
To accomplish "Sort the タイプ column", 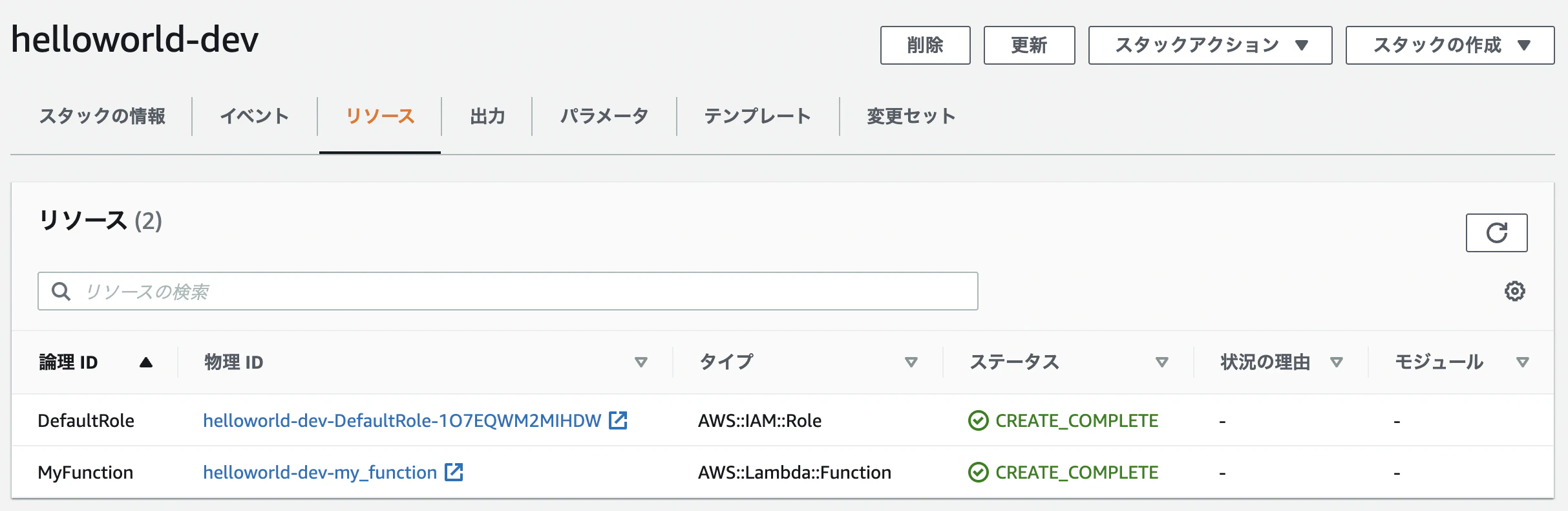I will (911, 362).
